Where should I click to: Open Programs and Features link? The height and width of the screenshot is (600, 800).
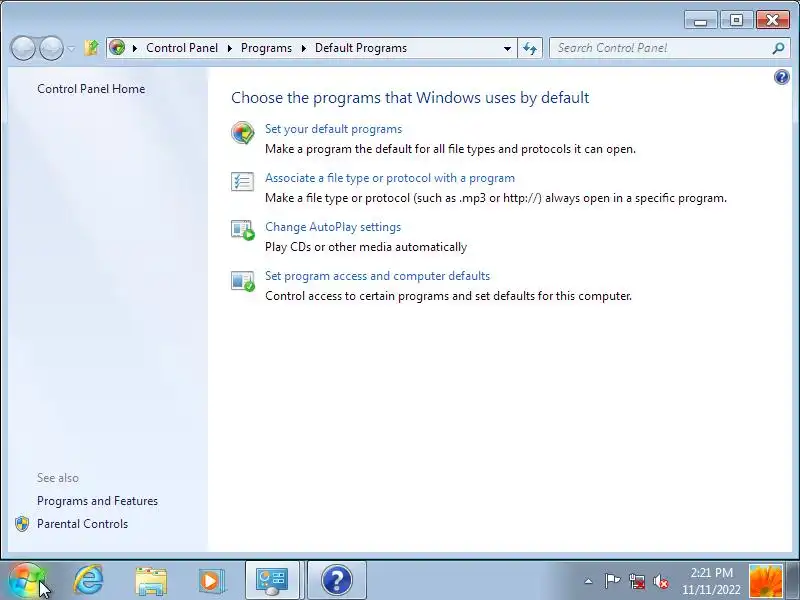(x=97, y=501)
